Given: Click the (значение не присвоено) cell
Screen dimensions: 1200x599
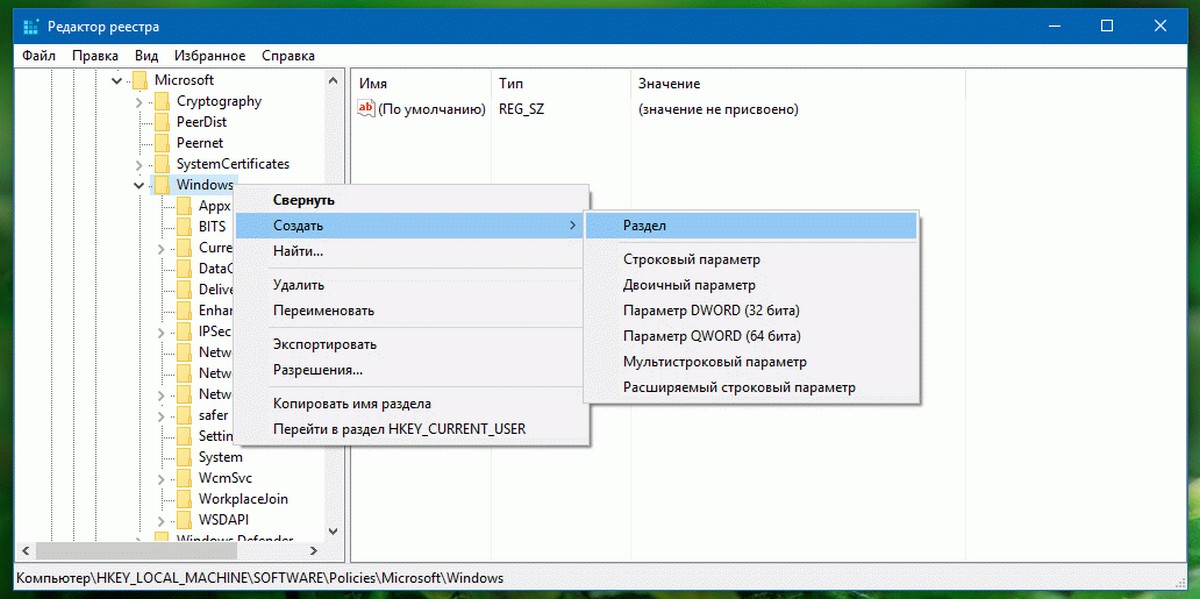Looking at the screenshot, I should [x=718, y=109].
